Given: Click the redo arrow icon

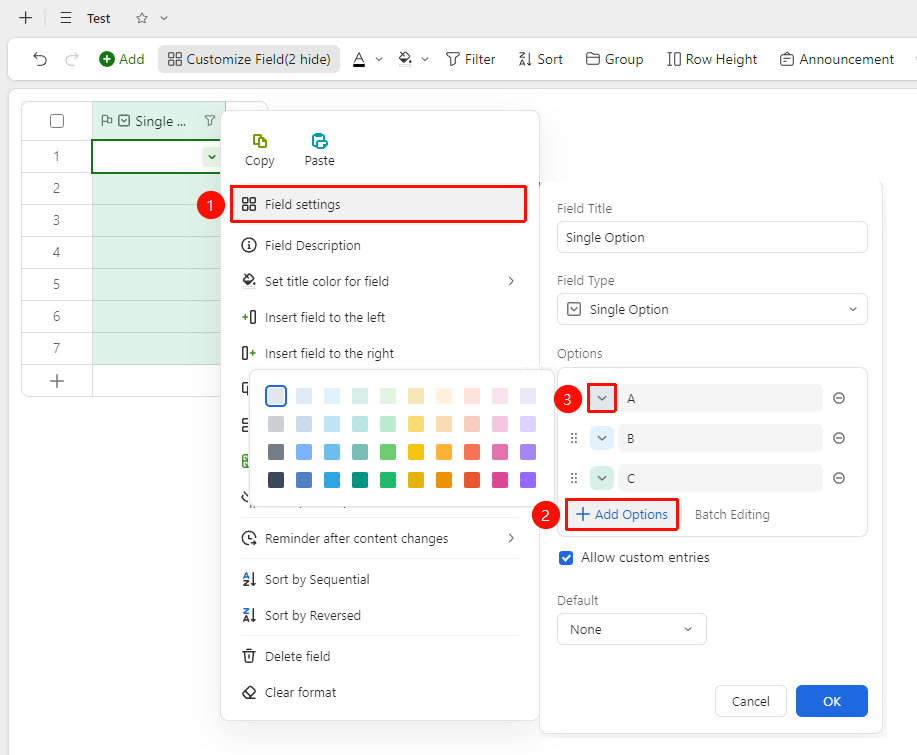Looking at the screenshot, I should (72, 59).
